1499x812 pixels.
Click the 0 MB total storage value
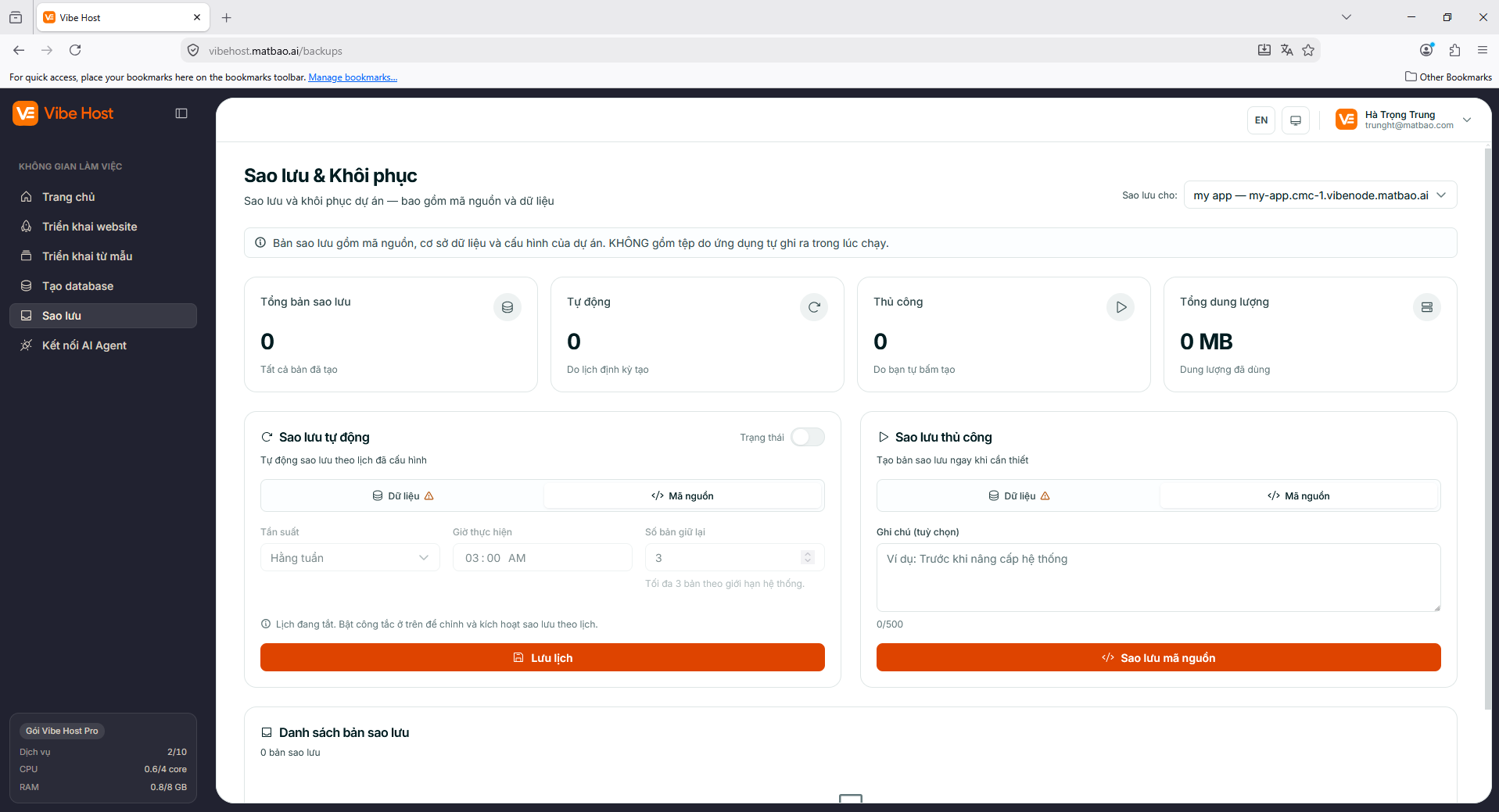coord(1207,342)
